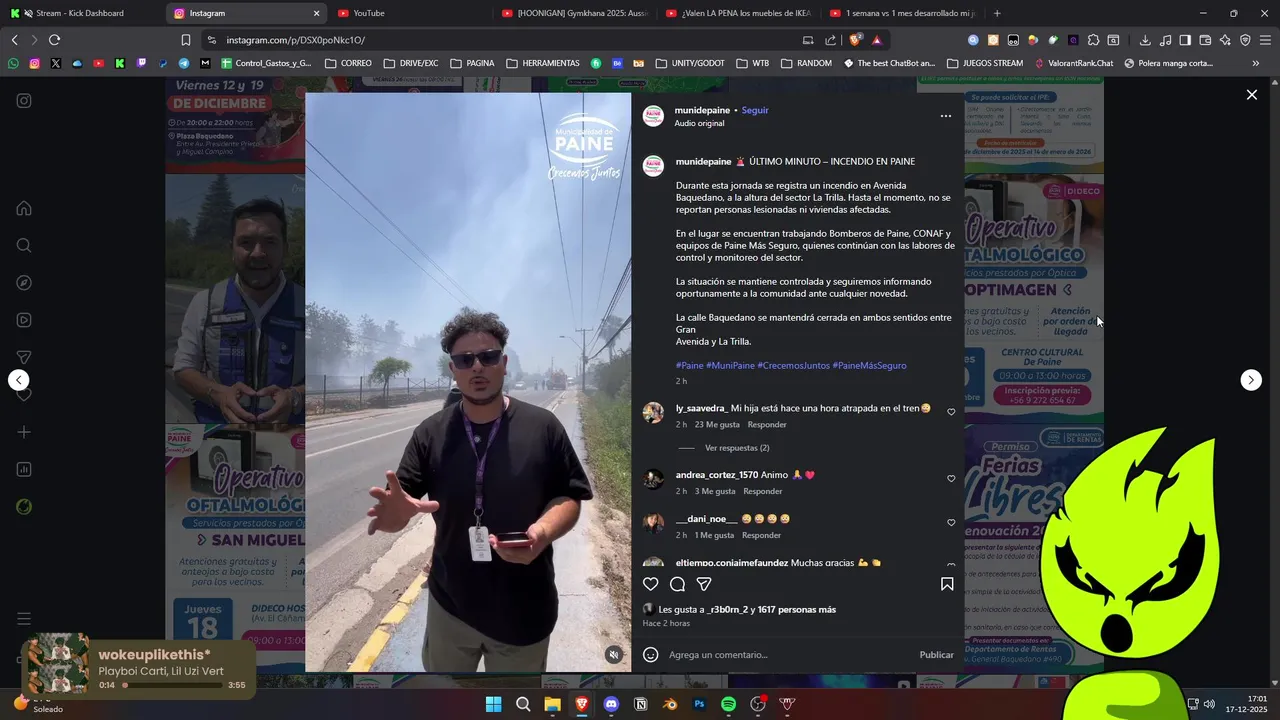Viewport: 1280px width, 720px height.
Task: Like ly_saavedra_ comment heart
Action: pos(951,412)
